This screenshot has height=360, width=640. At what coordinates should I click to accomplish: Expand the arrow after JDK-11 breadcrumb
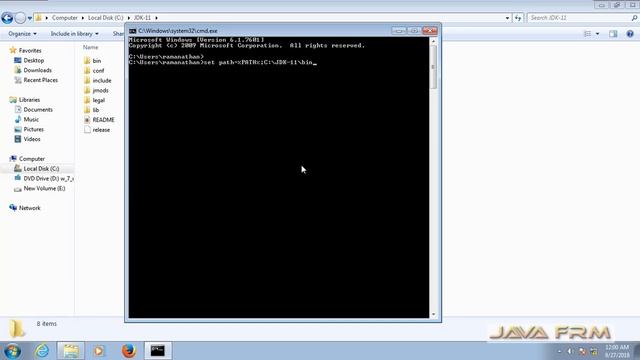[156, 18]
